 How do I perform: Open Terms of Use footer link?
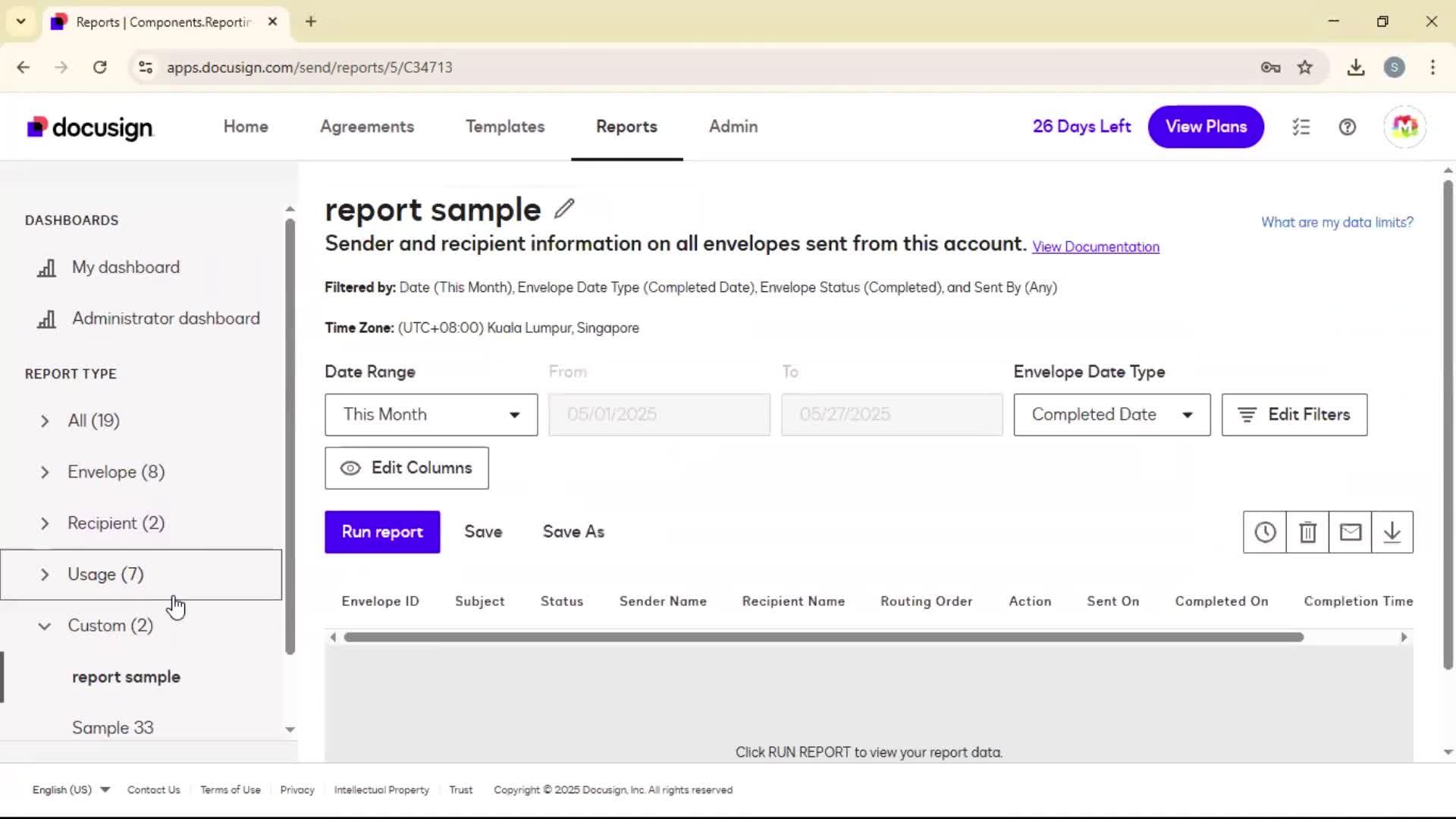(231, 790)
